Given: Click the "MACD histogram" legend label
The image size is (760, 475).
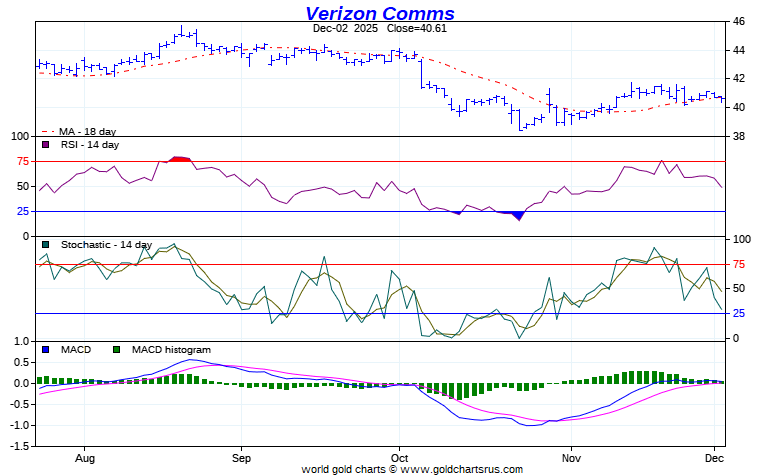Looking at the screenshot, I should pos(171,349).
